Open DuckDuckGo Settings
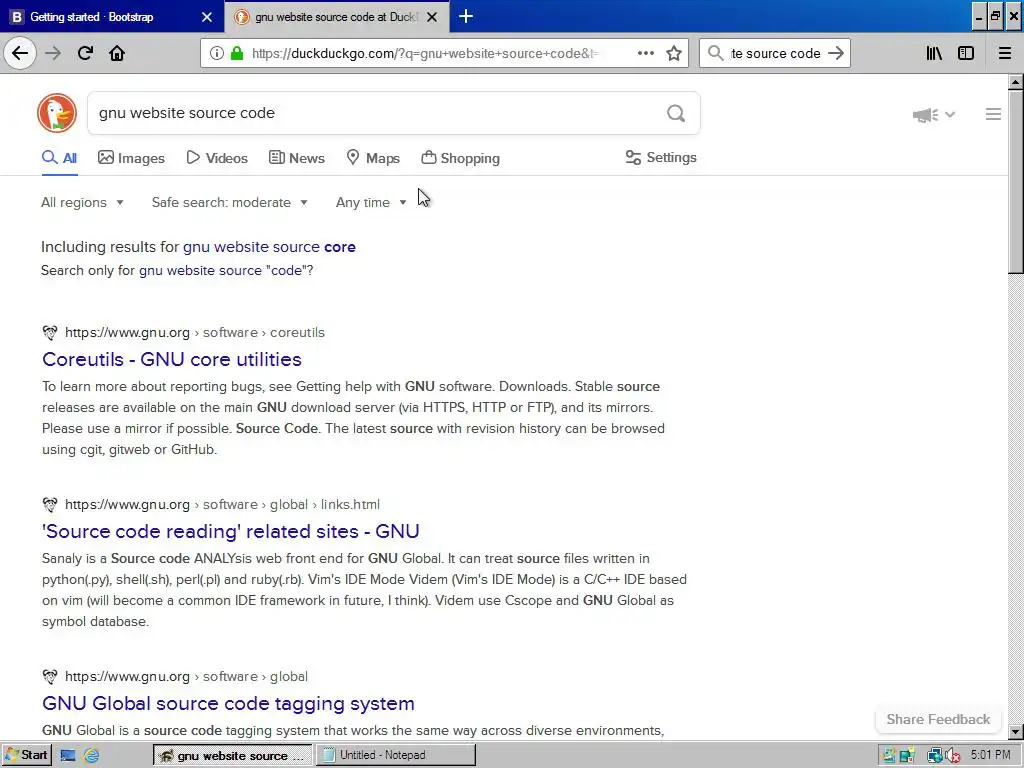The width and height of the screenshot is (1024, 768). click(x=661, y=157)
